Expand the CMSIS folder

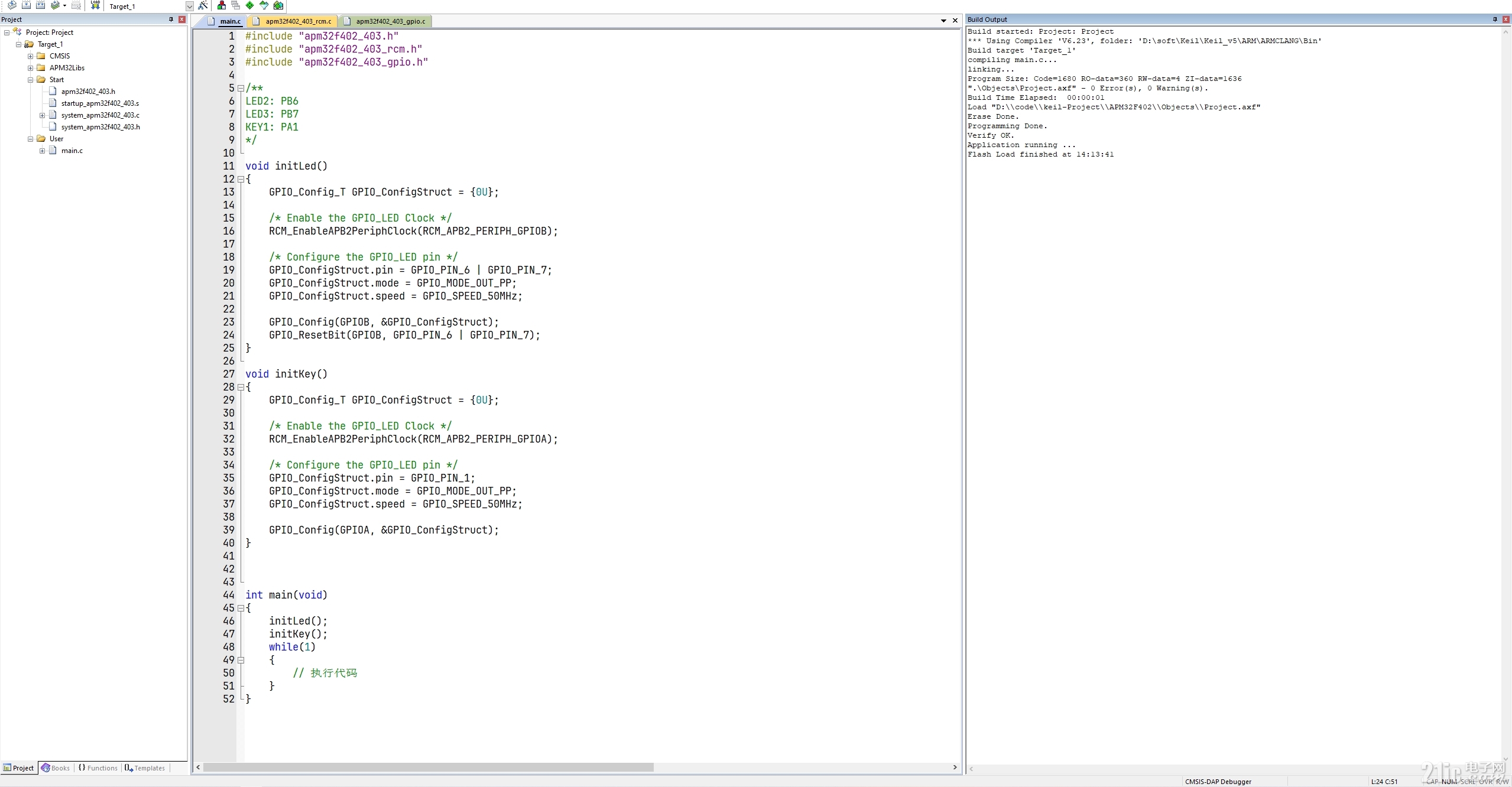point(30,56)
